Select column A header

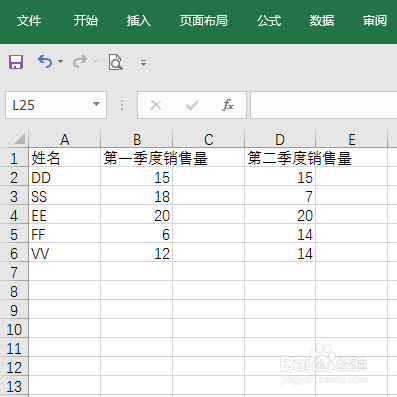[65, 139]
